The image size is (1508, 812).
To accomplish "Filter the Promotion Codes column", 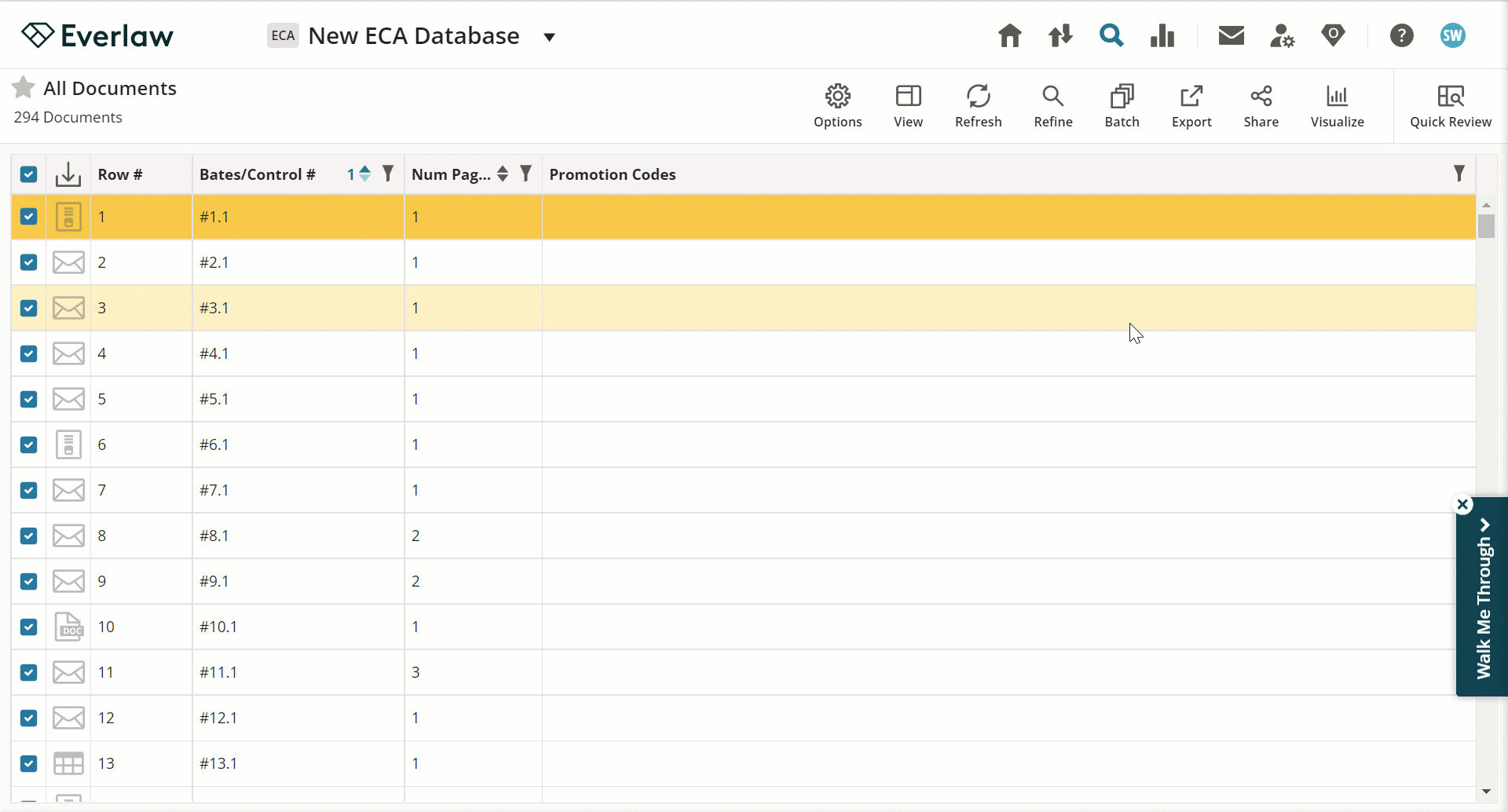I will tap(1459, 174).
